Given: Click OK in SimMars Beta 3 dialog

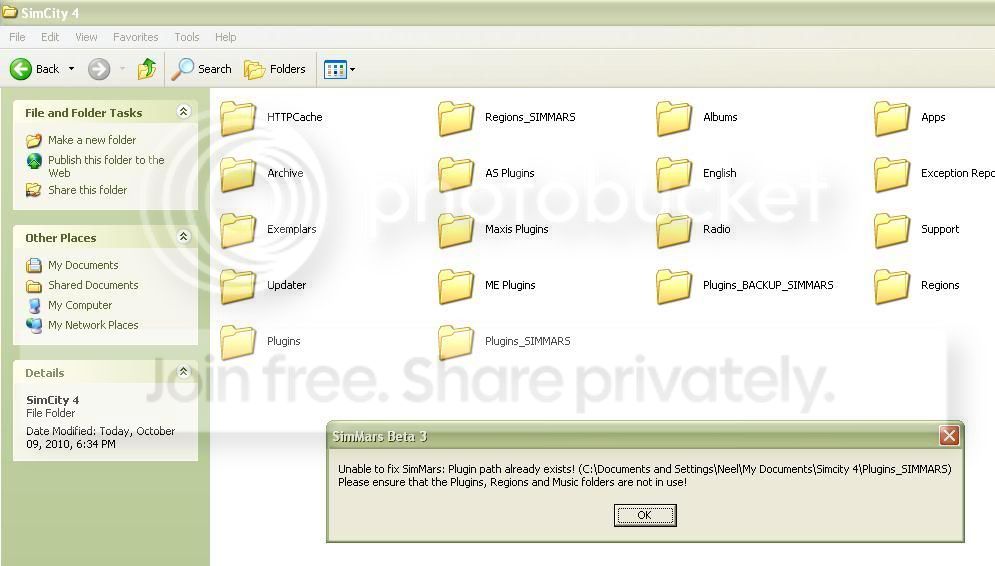Looking at the screenshot, I should tap(645, 515).
